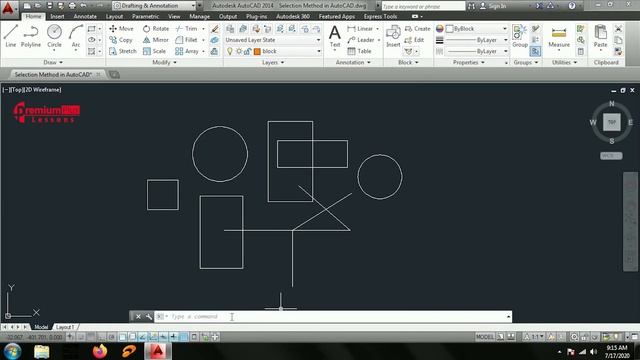Choose the Linear dimension tool
640x360 pixels.
click(x=360, y=29)
